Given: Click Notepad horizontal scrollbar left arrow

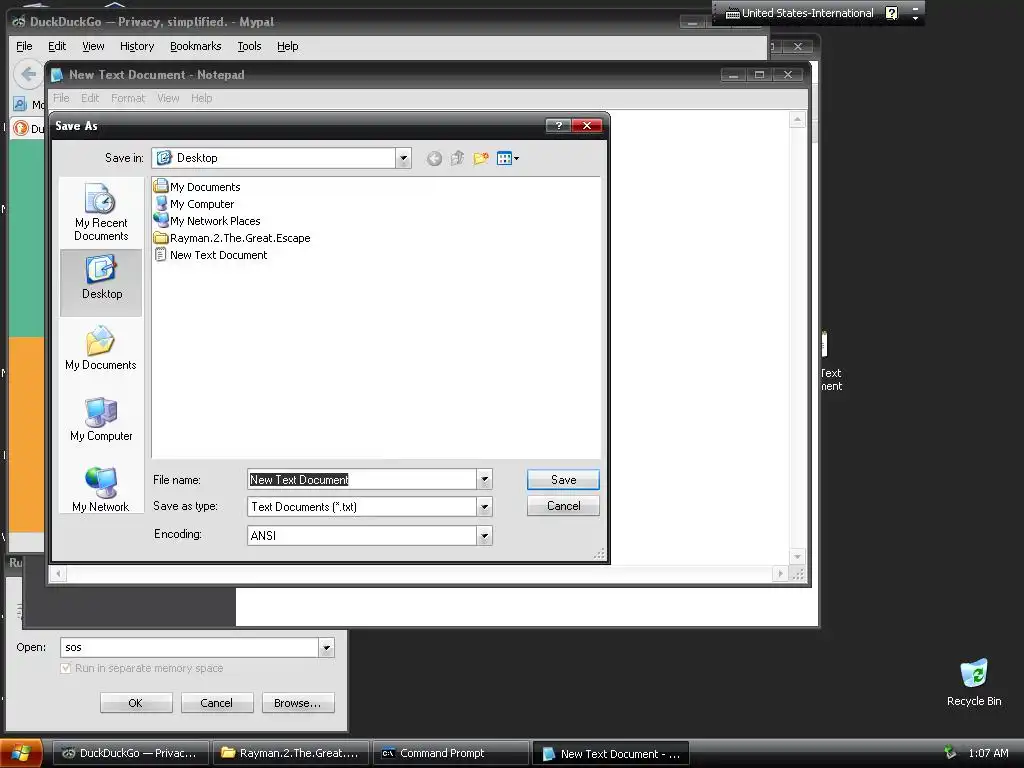Looking at the screenshot, I should (58, 573).
